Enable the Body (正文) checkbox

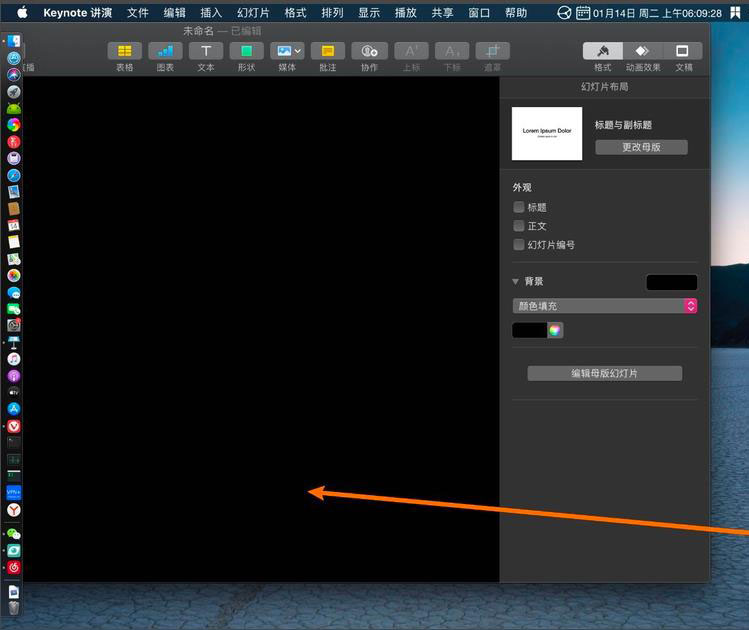[519, 225]
